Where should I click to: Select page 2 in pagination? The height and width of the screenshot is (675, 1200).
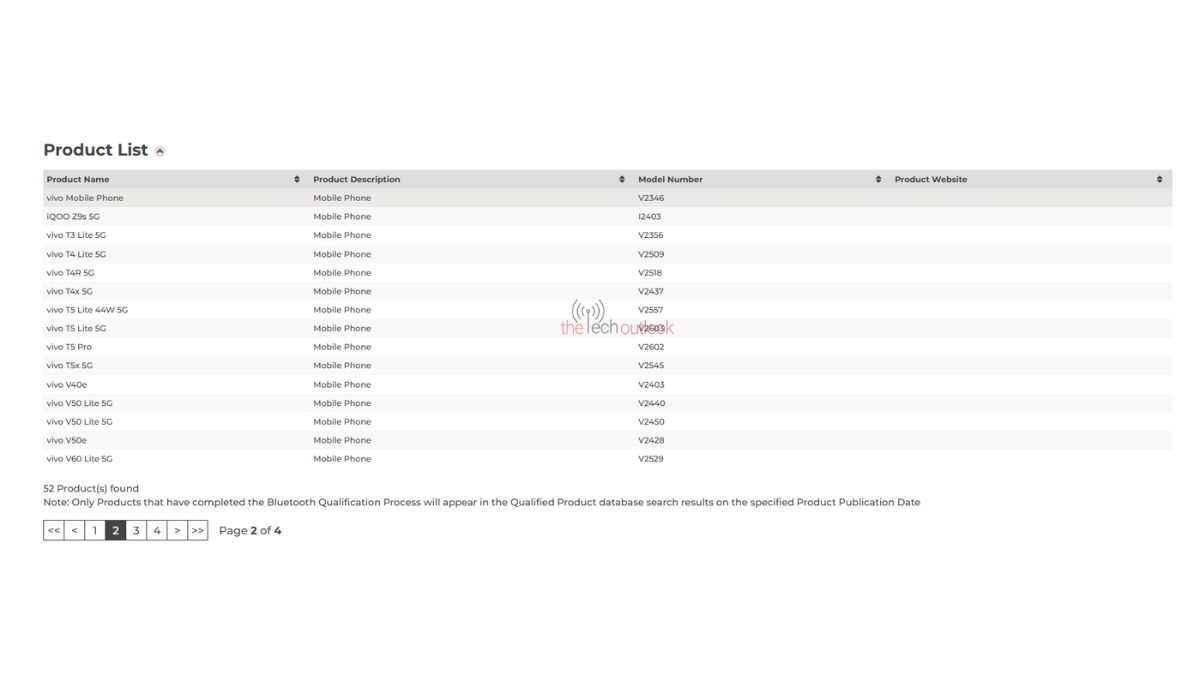tap(116, 531)
